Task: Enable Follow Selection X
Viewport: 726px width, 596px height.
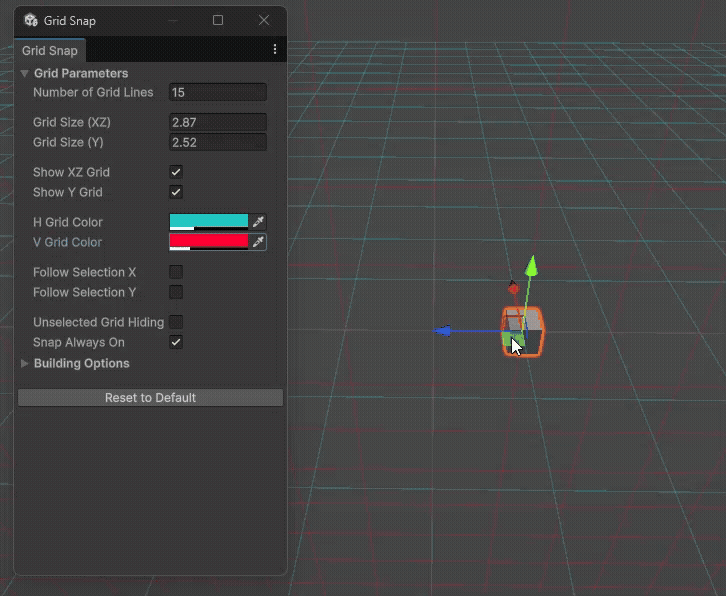Action: (176, 272)
